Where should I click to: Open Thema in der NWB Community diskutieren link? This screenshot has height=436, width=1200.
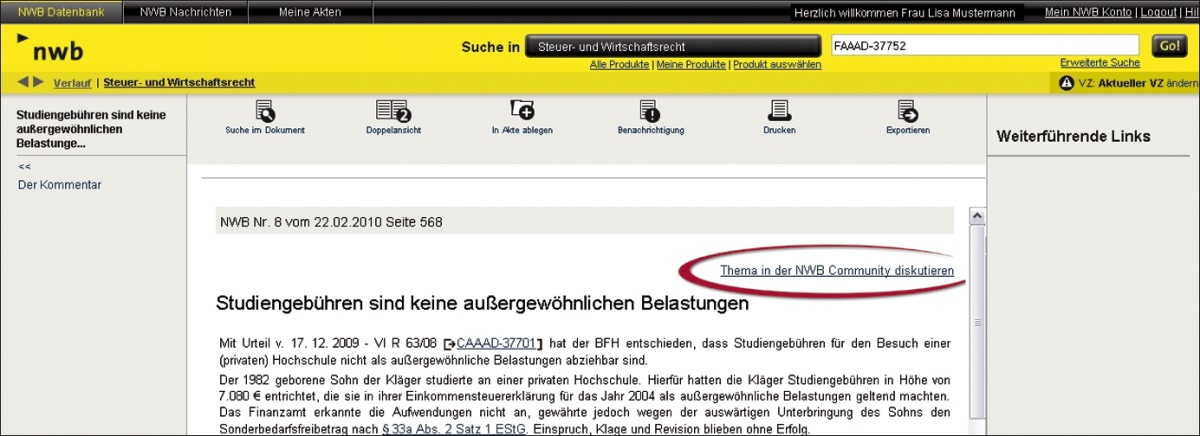[x=836, y=271]
